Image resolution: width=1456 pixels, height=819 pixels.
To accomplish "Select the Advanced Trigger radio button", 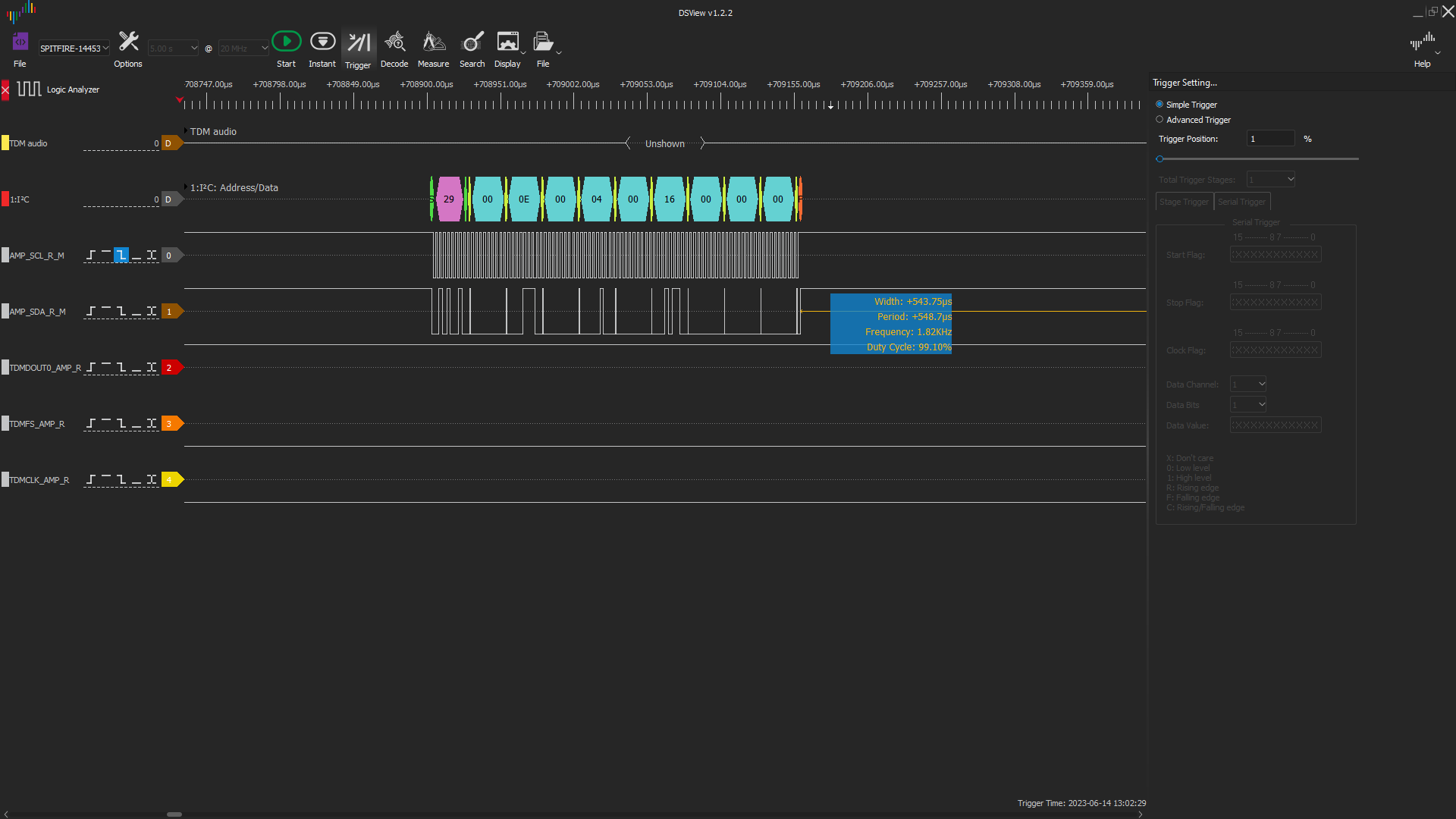I will pyautogui.click(x=1159, y=119).
